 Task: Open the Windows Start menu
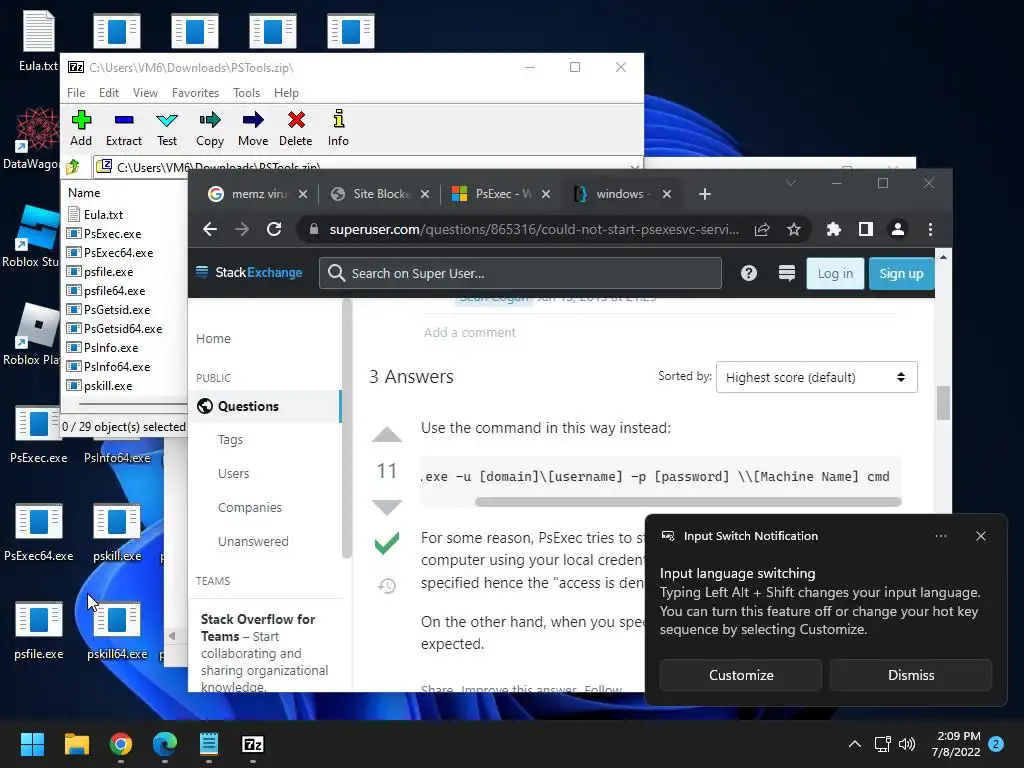pyautogui.click(x=32, y=744)
